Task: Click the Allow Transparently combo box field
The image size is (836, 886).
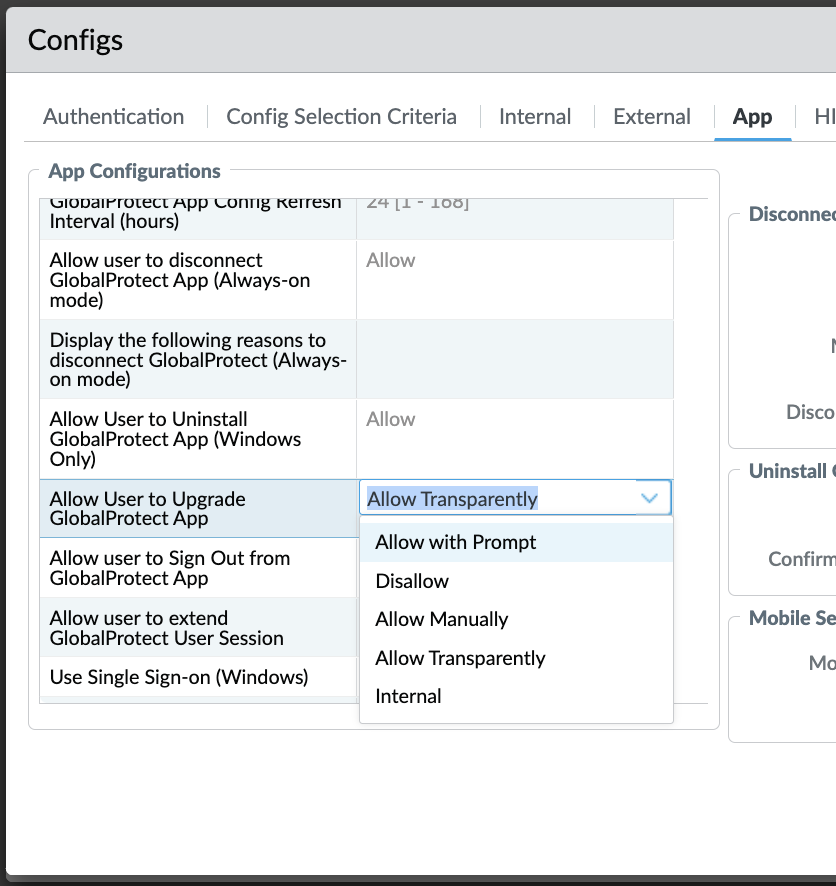Action: [x=515, y=498]
